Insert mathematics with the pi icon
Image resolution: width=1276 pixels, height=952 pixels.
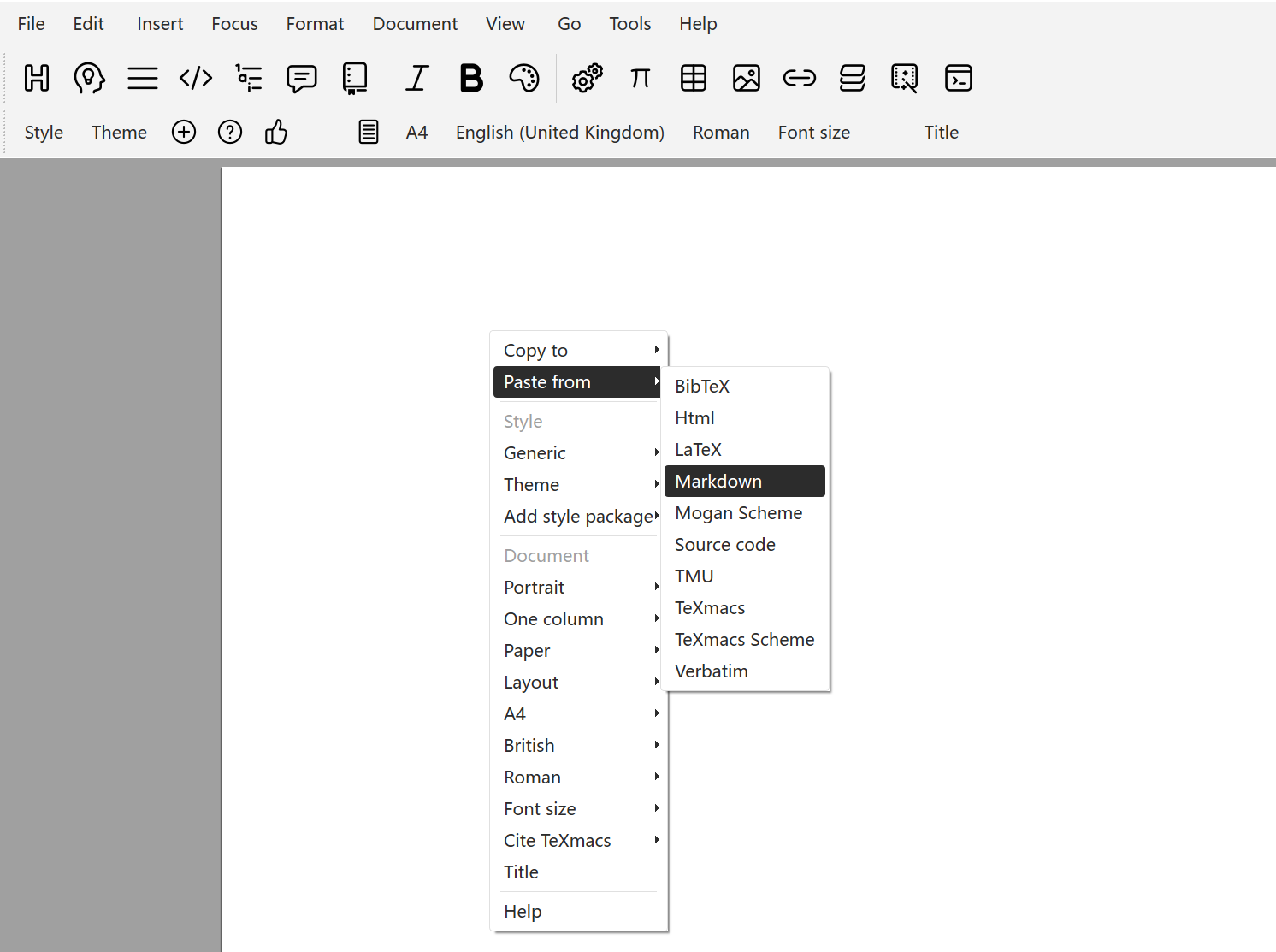(x=641, y=78)
